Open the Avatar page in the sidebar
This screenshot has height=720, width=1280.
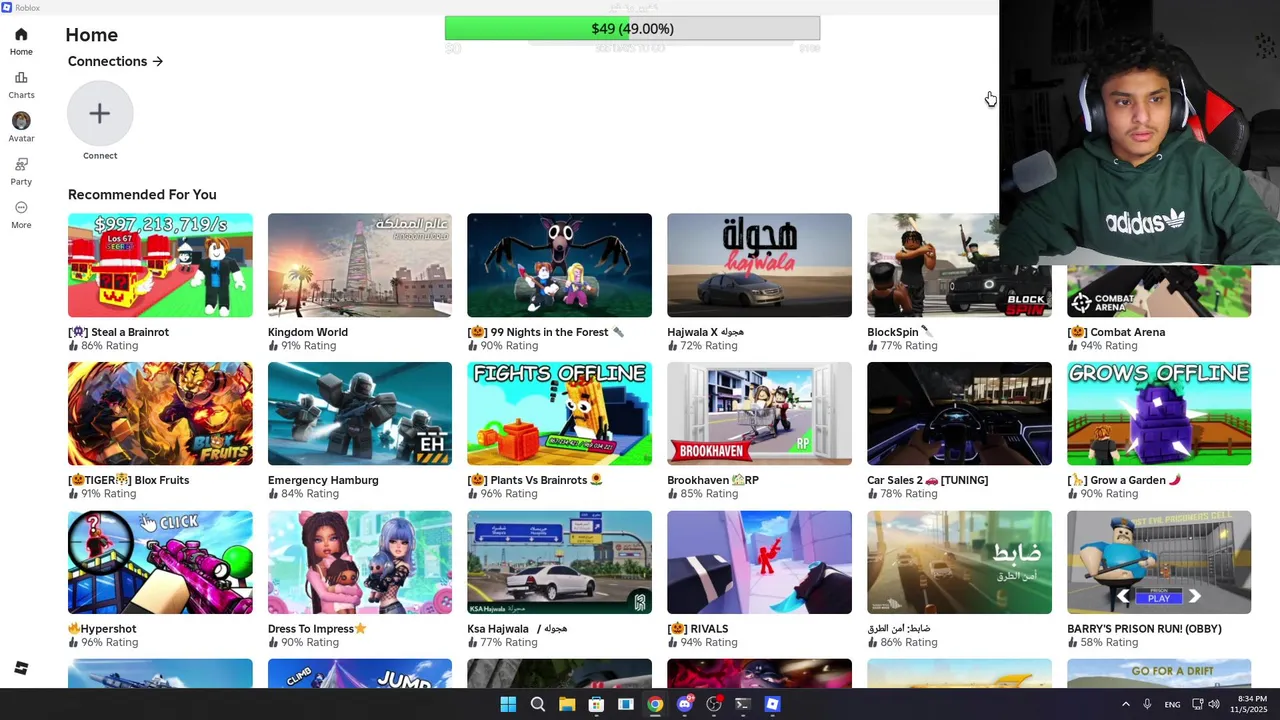pyautogui.click(x=21, y=127)
